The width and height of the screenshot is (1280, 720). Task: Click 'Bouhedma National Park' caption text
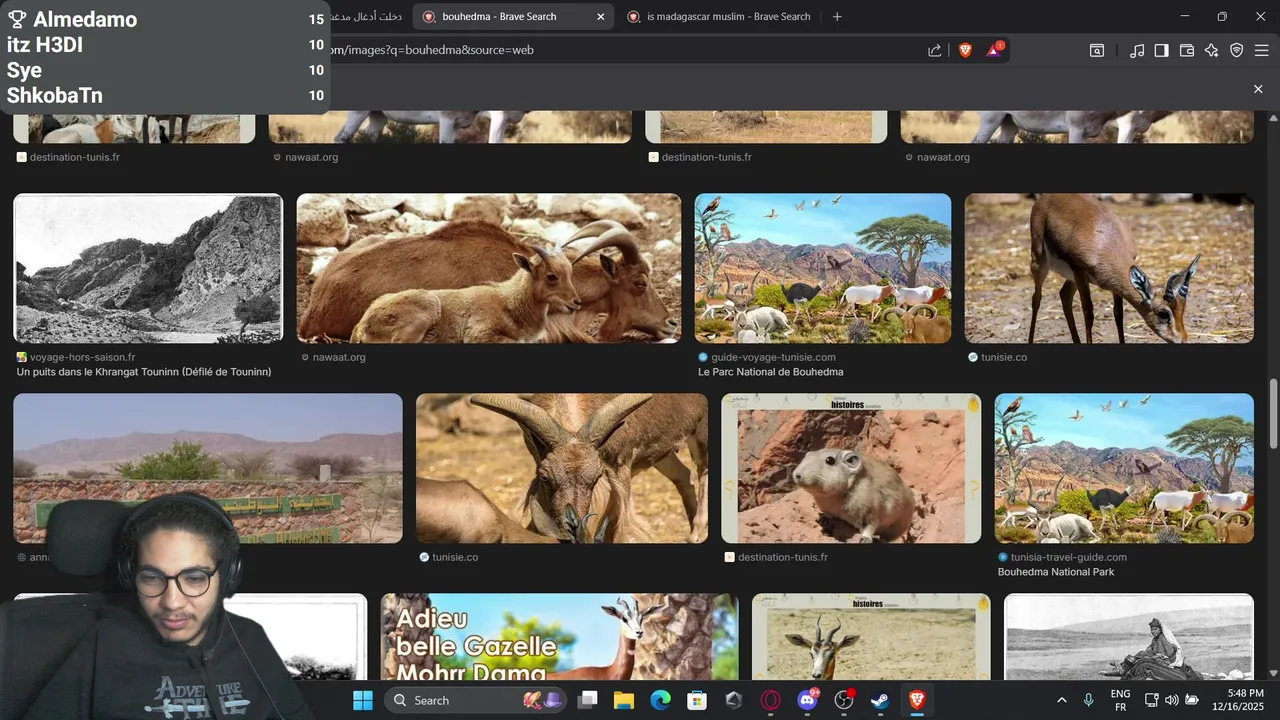pyautogui.click(x=1056, y=572)
